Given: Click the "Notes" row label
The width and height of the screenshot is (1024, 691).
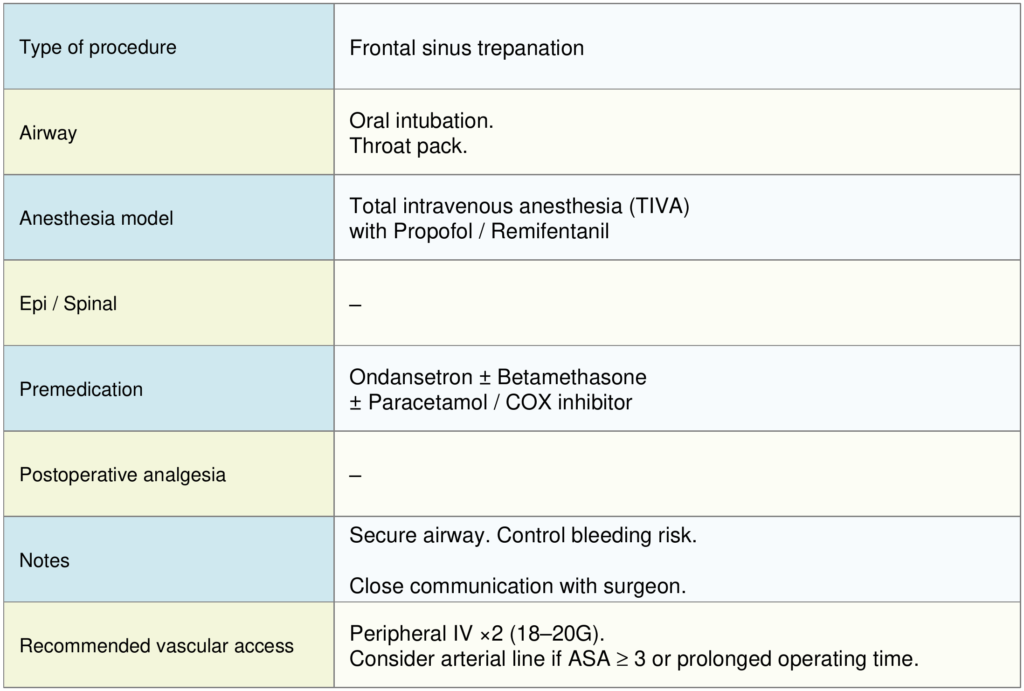Looking at the screenshot, I should pos(44,560).
